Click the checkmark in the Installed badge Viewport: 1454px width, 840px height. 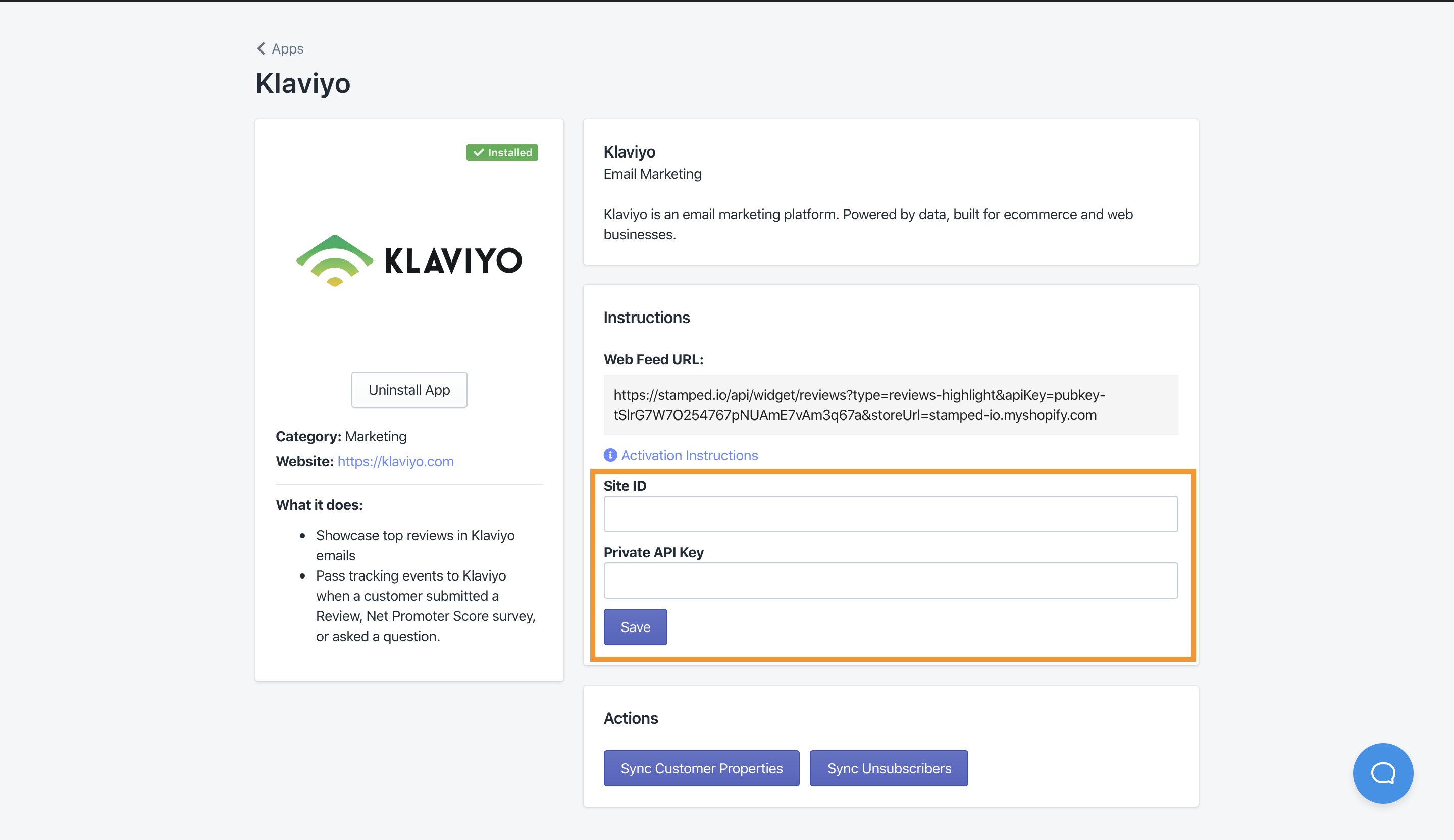(x=478, y=152)
